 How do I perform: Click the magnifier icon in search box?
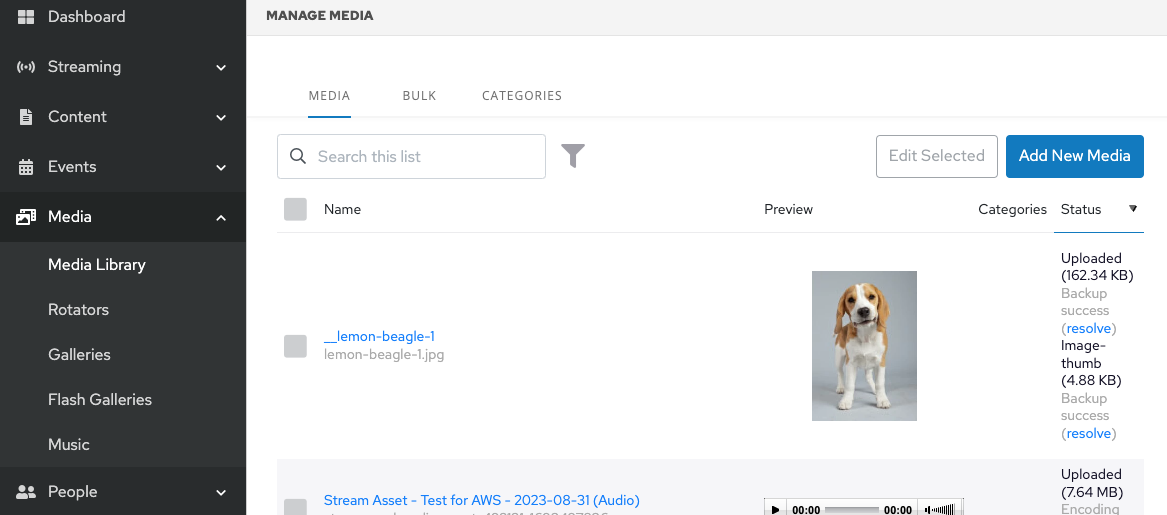point(298,156)
